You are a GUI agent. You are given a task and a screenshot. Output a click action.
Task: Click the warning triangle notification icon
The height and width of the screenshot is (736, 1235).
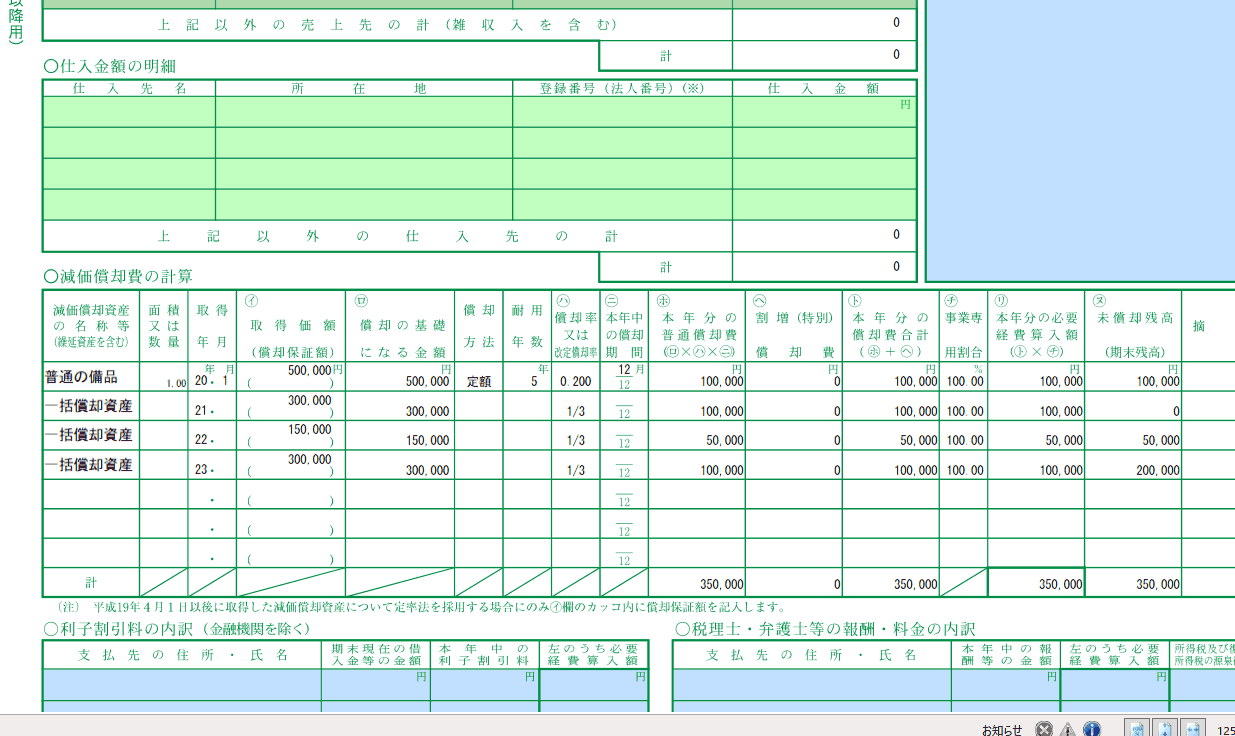tap(1068, 729)
